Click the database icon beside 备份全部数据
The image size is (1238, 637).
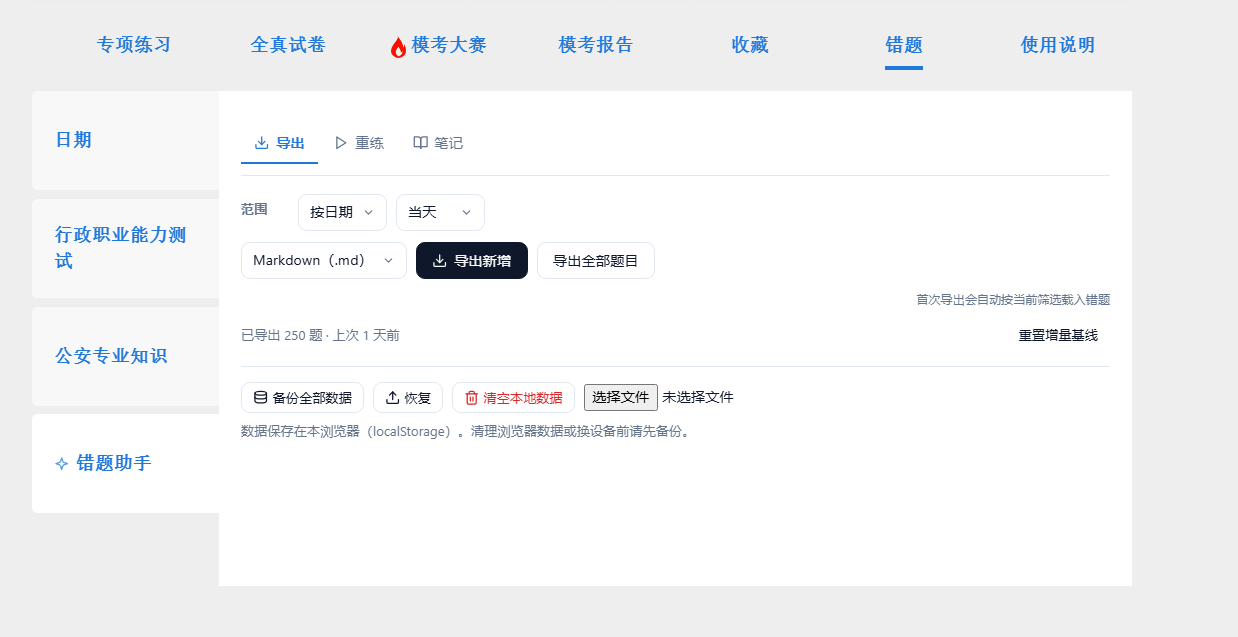(x=261, y=397)
